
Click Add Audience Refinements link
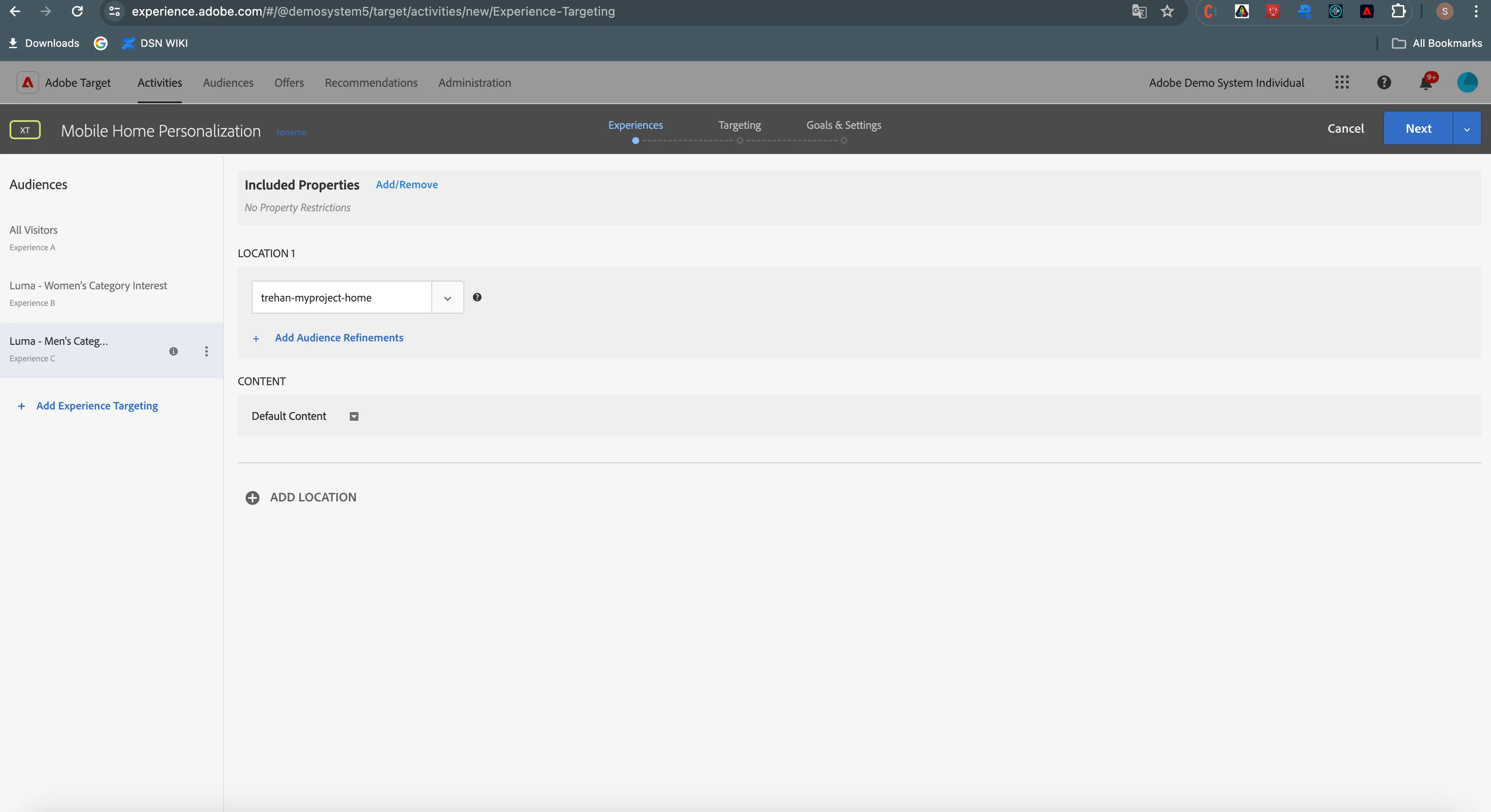339,338
